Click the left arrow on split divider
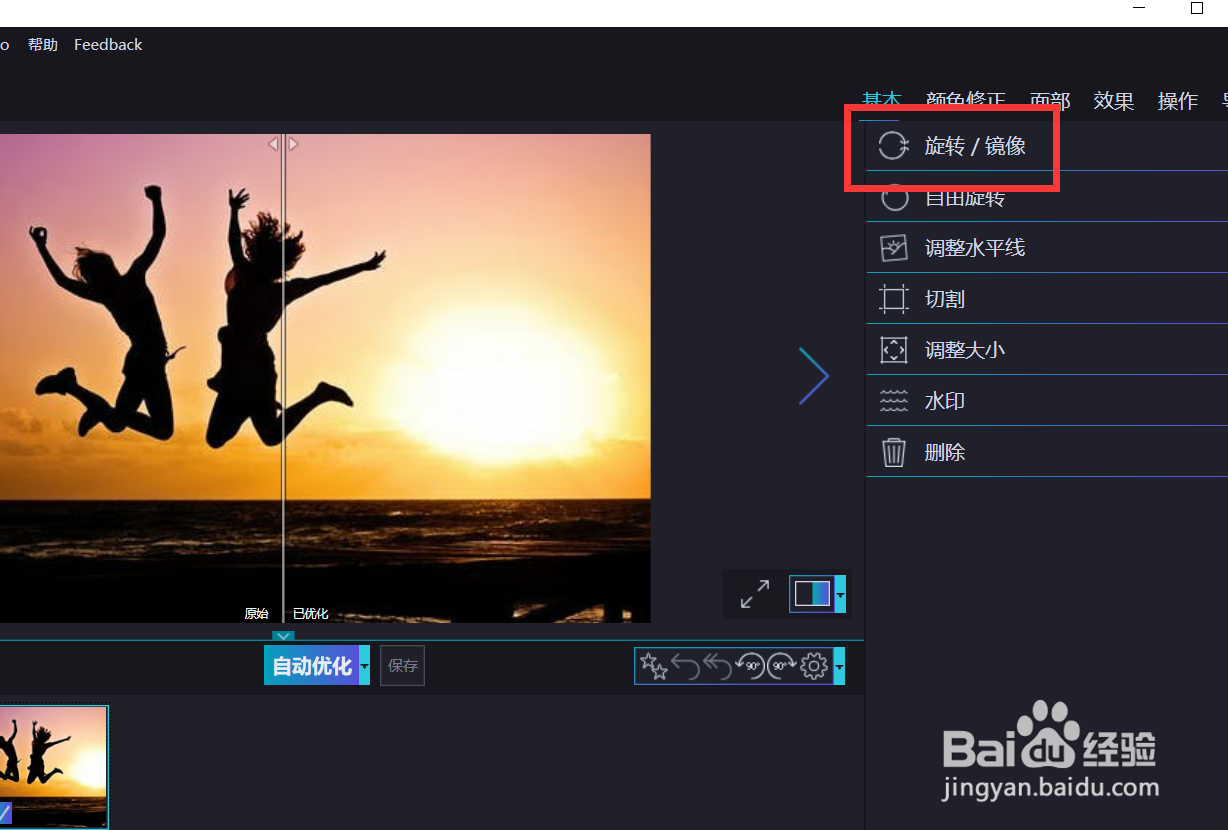Screen dimensions: 1228x830 [x=273, y=144]
